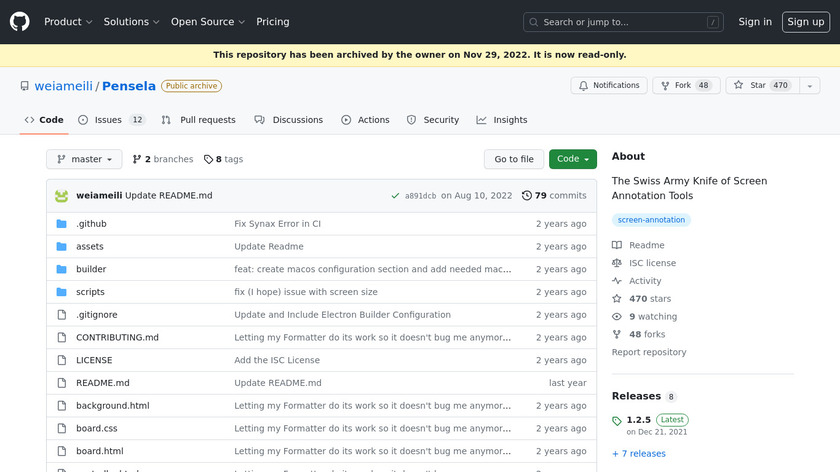Expand the Product menu
The width and height of the screenshot is (840, 472).
click(x=68, y=21)
